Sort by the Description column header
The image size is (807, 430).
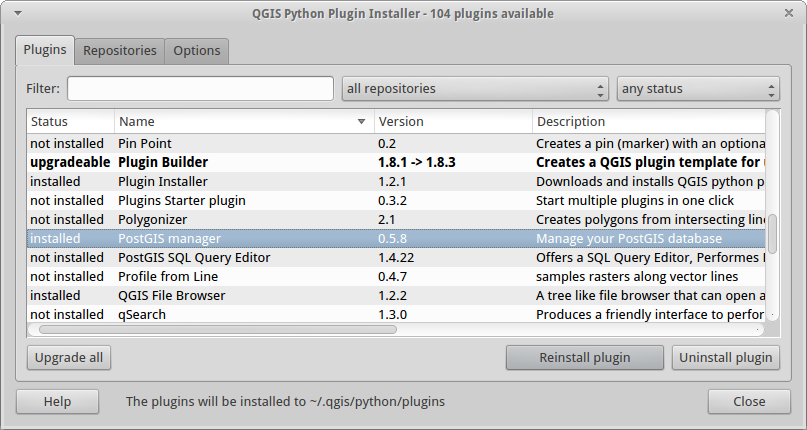[x=649, y=122]
